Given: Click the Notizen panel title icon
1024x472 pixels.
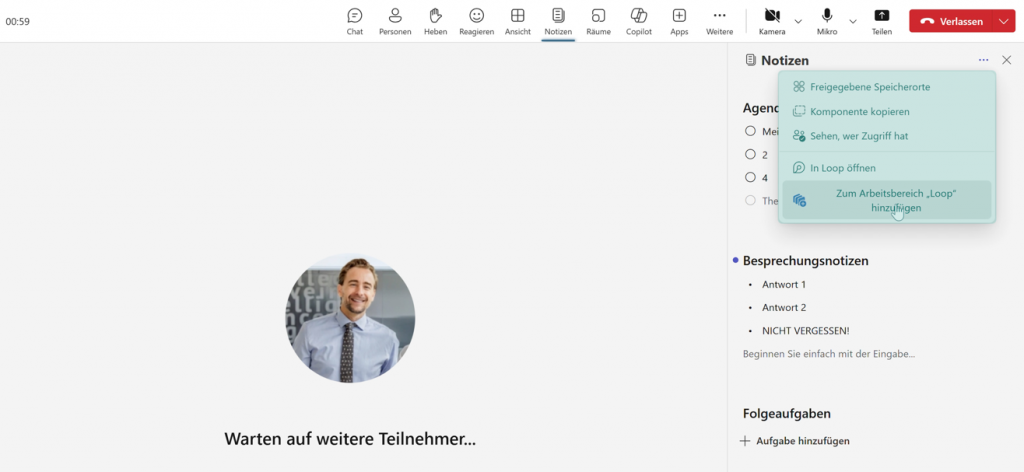Looking at the screenshot, I should point(750,60).
